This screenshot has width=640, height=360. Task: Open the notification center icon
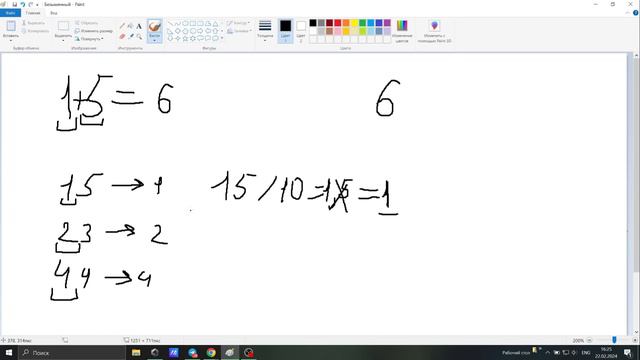(x=628, y=352)
